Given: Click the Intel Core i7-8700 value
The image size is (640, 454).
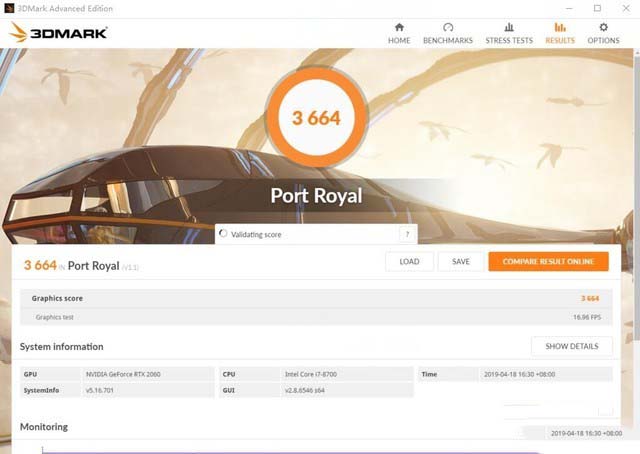Looking at the screenshot, I should [x=311, y=374].
